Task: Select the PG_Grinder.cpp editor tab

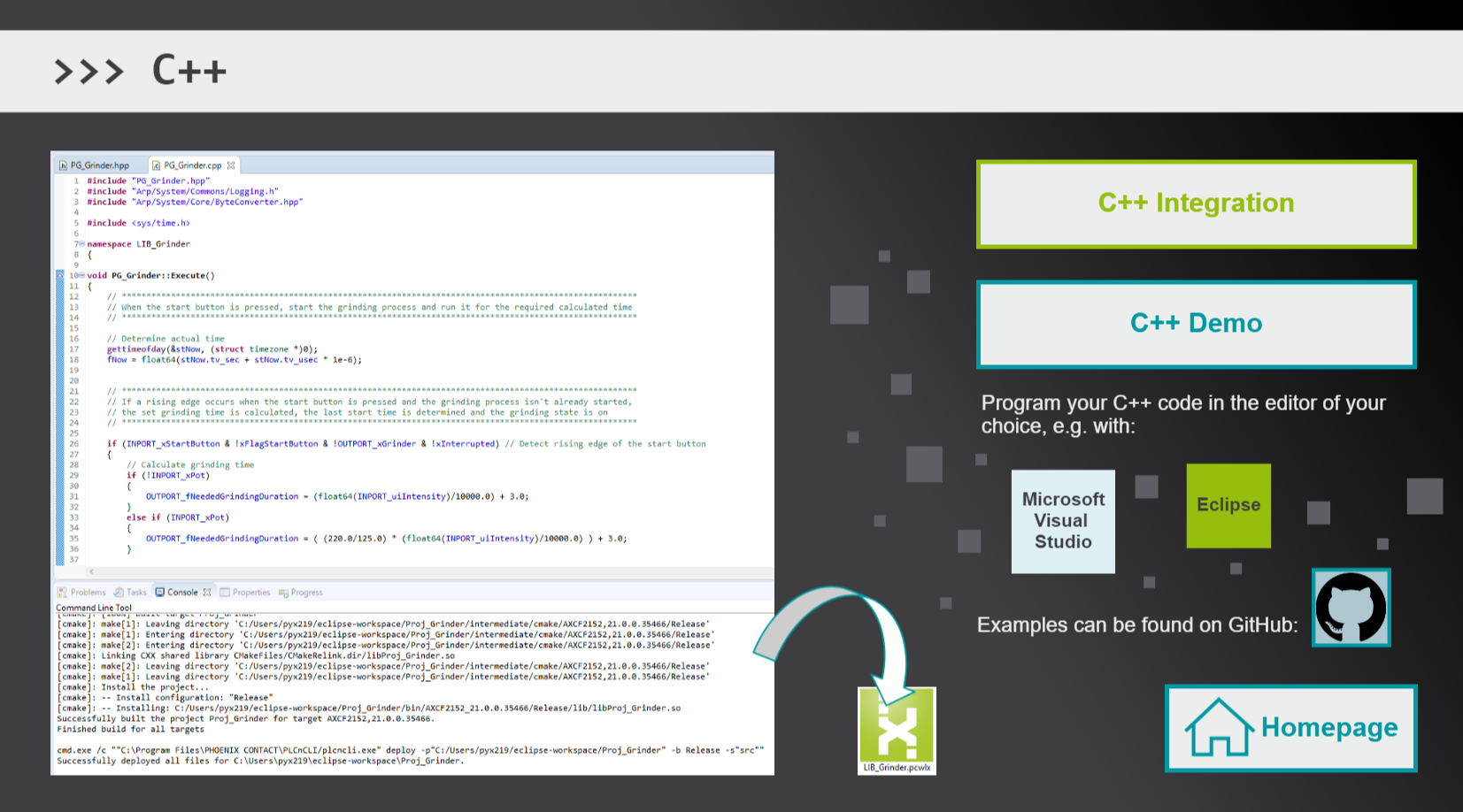Action: pos(192,165)
